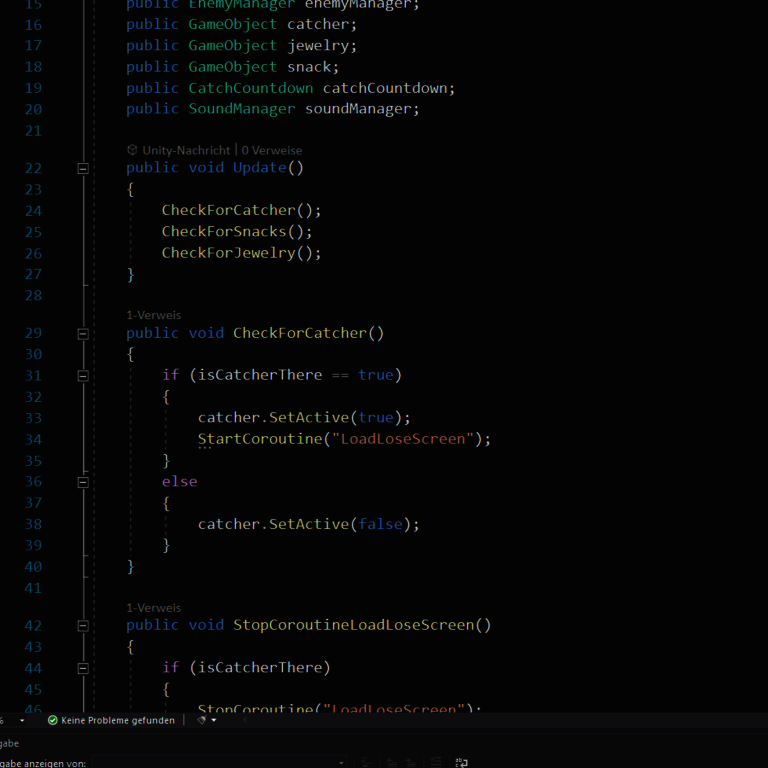Toggle word wrap icon in output panel
The image size is (768, 768).
point(461,763)
